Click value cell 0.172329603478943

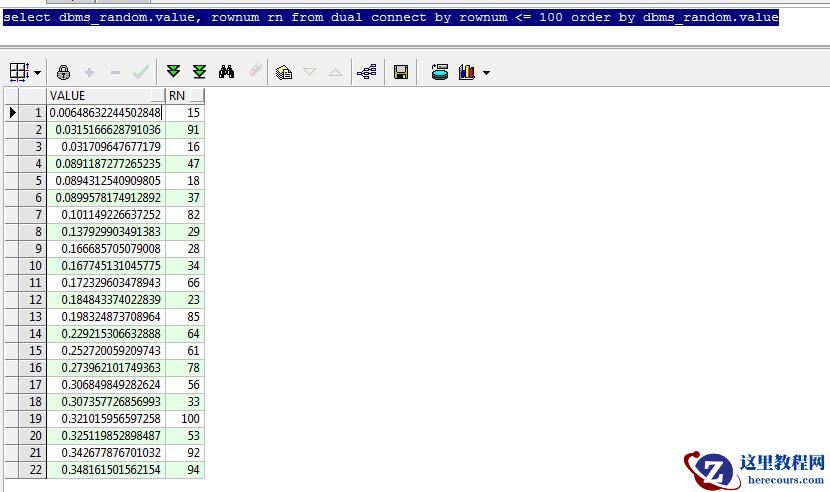click(106, 283)
